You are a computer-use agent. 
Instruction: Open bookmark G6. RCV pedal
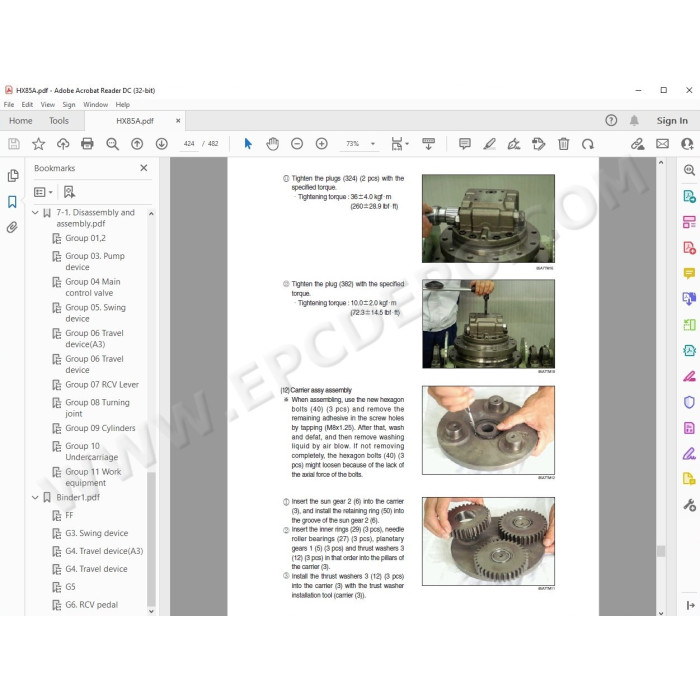click(92, 604)
